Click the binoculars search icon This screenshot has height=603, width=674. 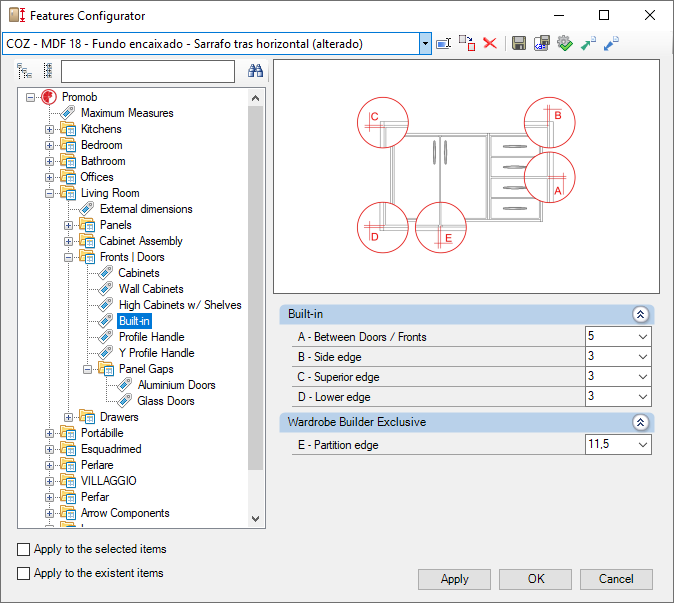[255, 70]
